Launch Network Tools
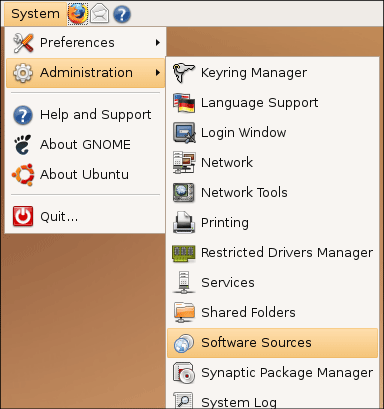Image resolution: width=384 pixels, height=409 pixels. [x=272, y=192]
